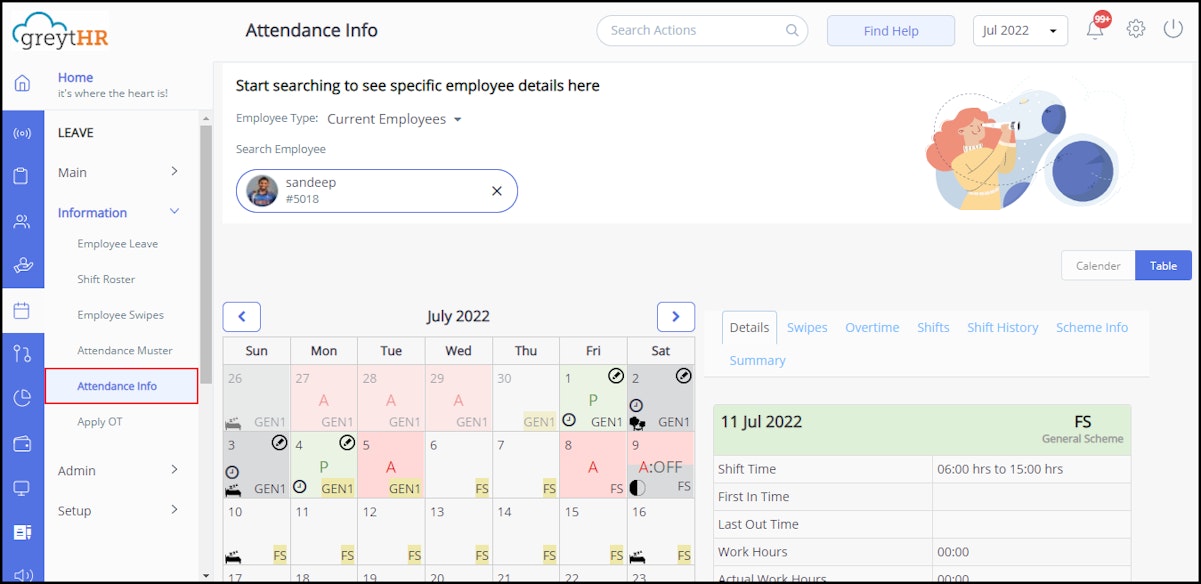Open the Reports pie chart icon

(22, 398)
